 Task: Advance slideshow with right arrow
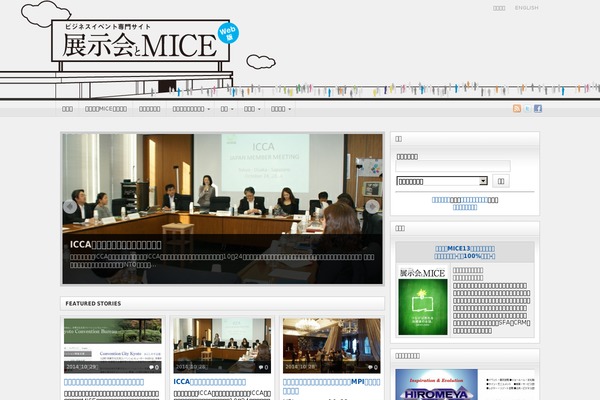tap(372, 207)
